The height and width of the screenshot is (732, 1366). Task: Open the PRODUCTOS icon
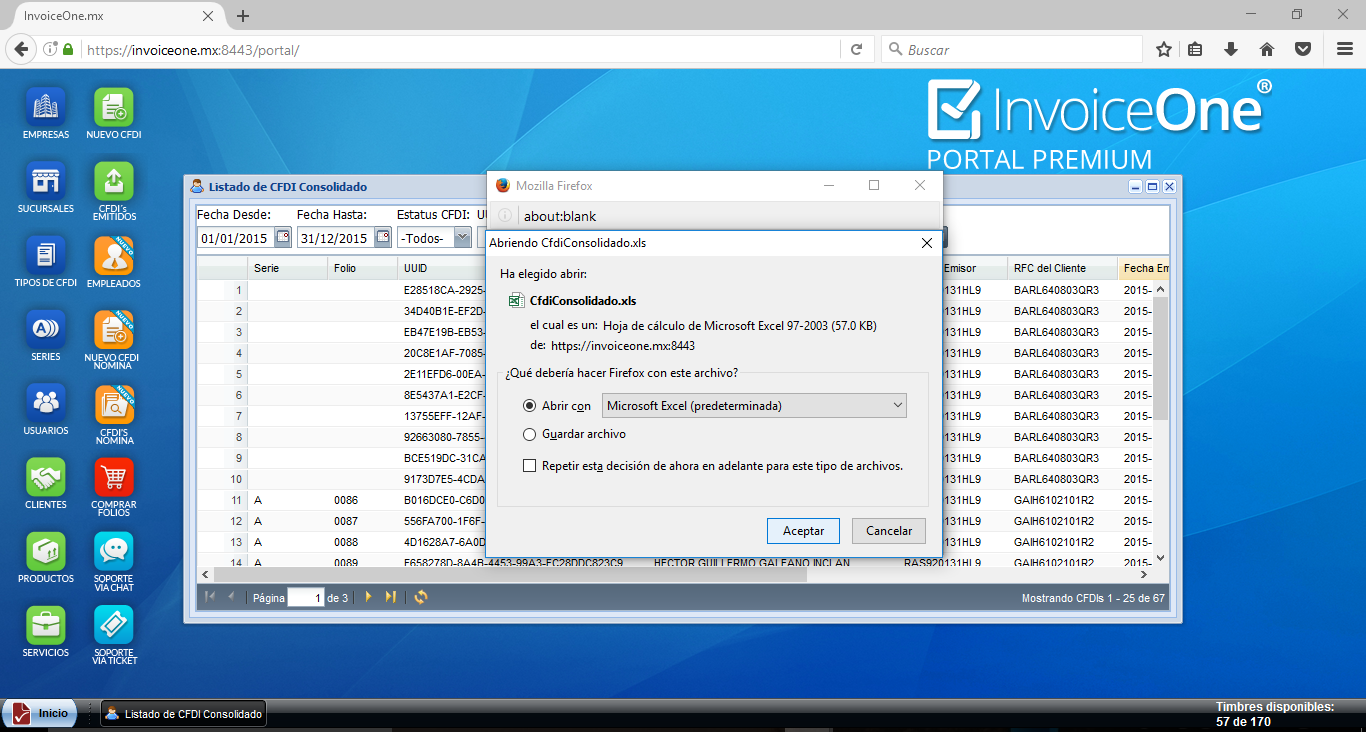pos(46,552)
